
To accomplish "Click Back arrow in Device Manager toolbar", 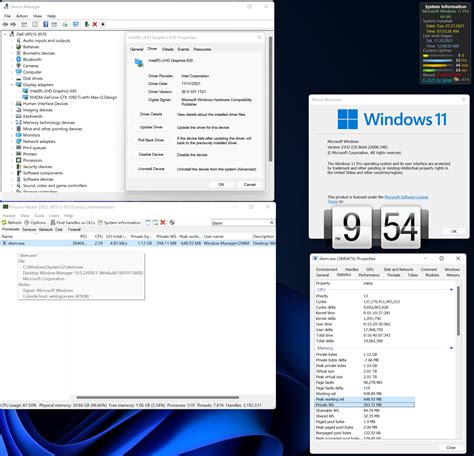I will click(x=5, y=24).
